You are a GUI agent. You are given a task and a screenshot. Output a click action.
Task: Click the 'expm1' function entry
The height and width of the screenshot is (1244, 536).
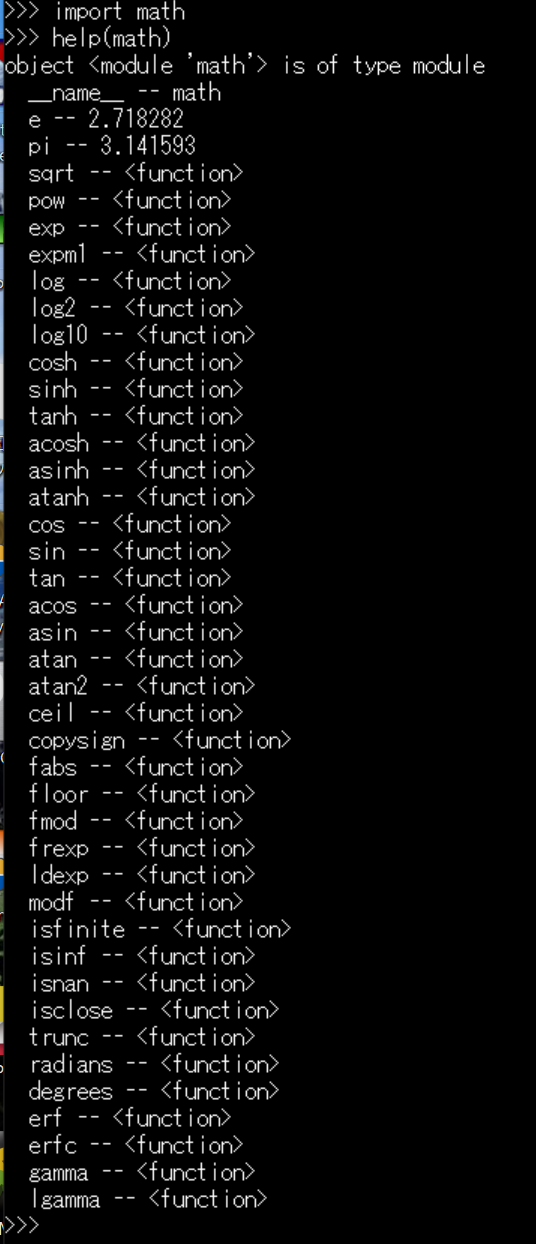tap(142, 255)
